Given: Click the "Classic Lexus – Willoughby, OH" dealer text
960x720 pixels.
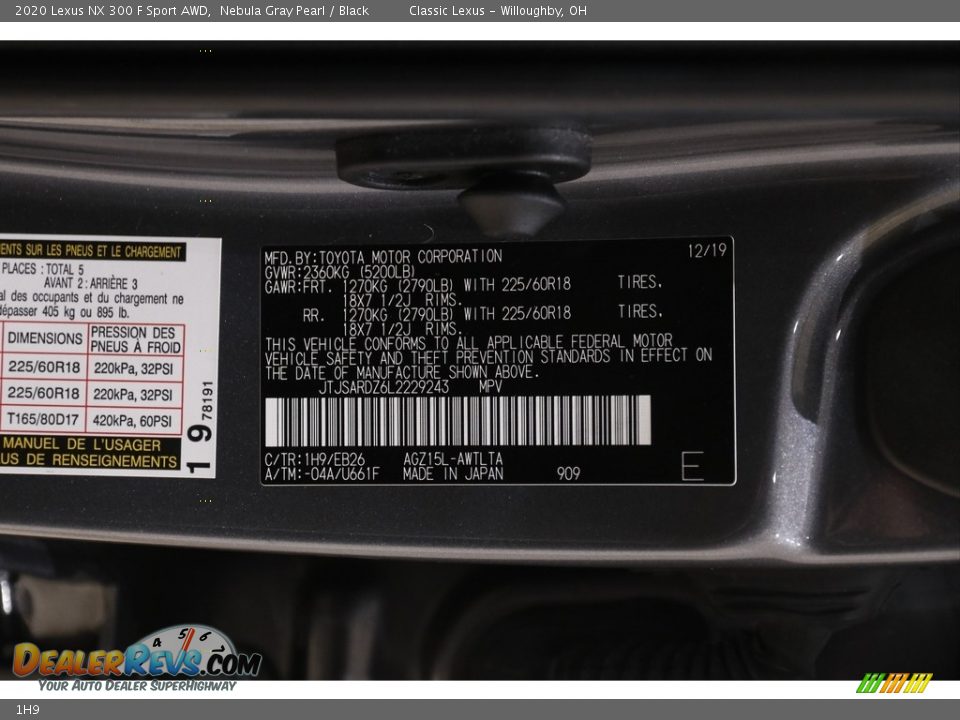Looking at the screenshot, I should [x=498, y=11].
